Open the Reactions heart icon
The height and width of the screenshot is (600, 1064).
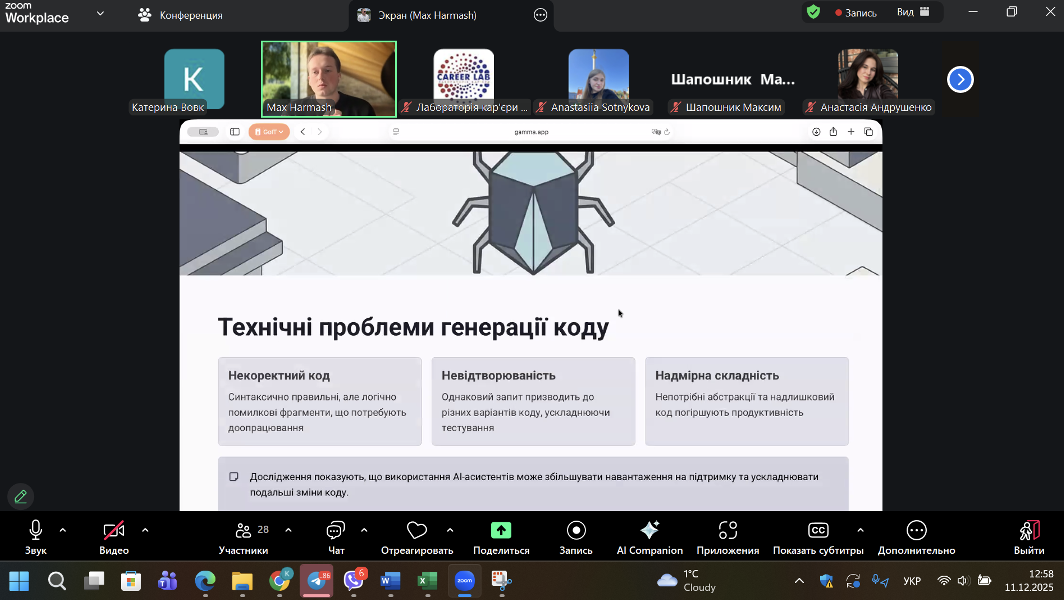pos(417,531)
